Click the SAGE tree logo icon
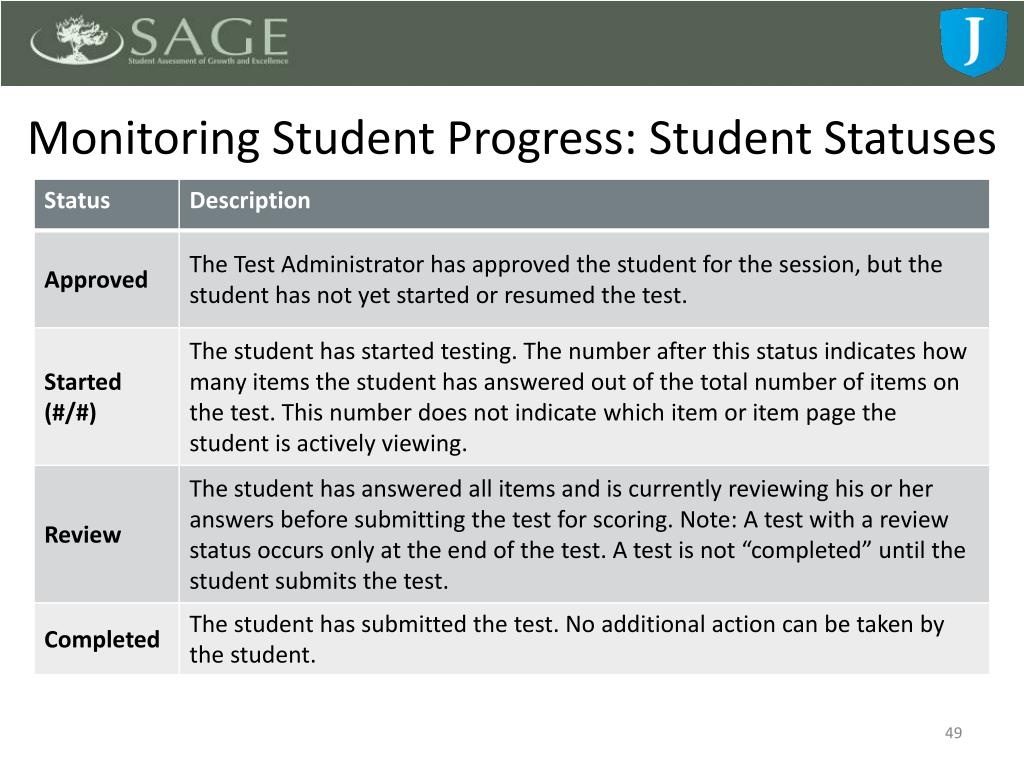1024x768 pixels. coord(76,41)
